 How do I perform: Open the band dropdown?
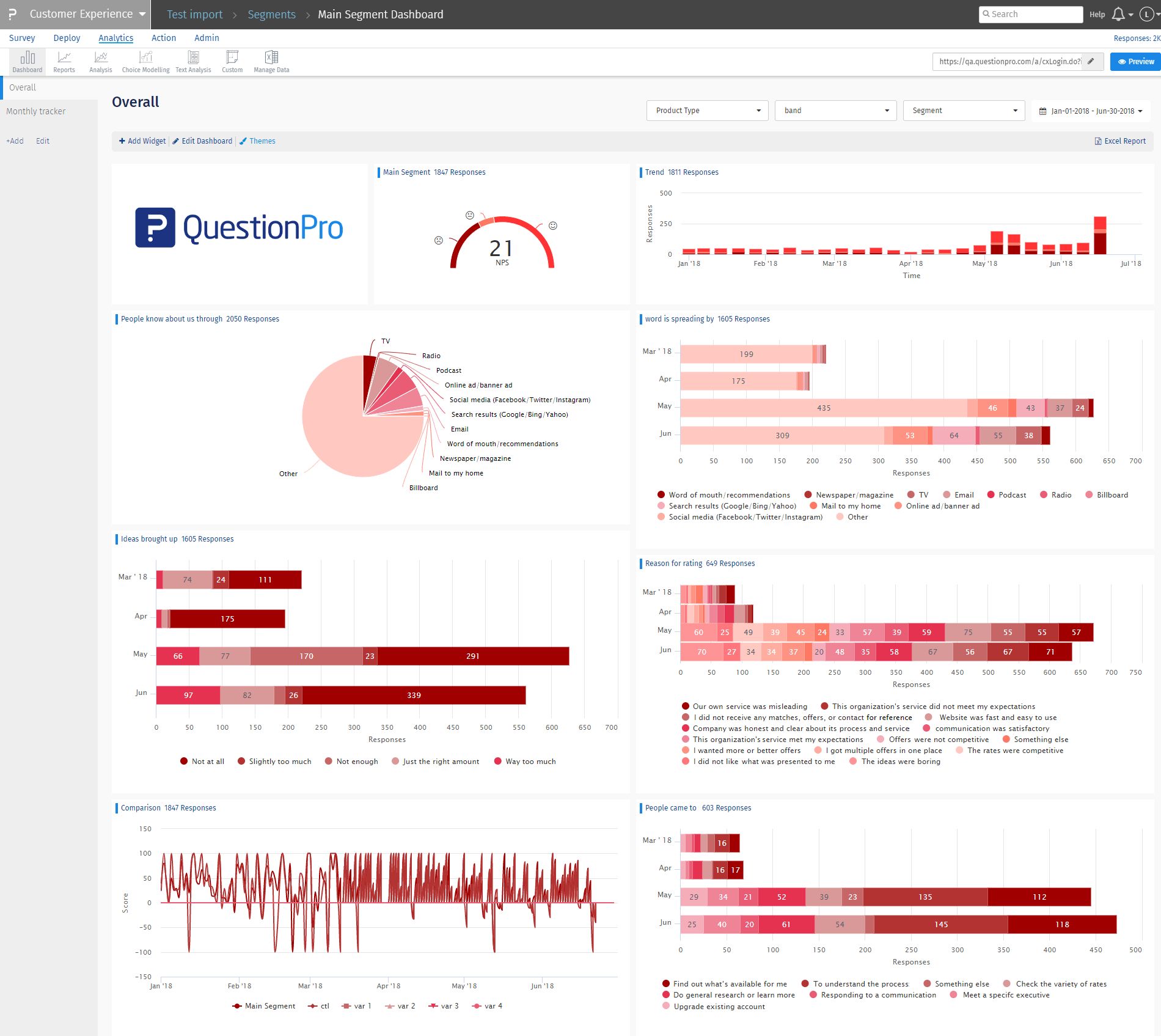[835, 111]
